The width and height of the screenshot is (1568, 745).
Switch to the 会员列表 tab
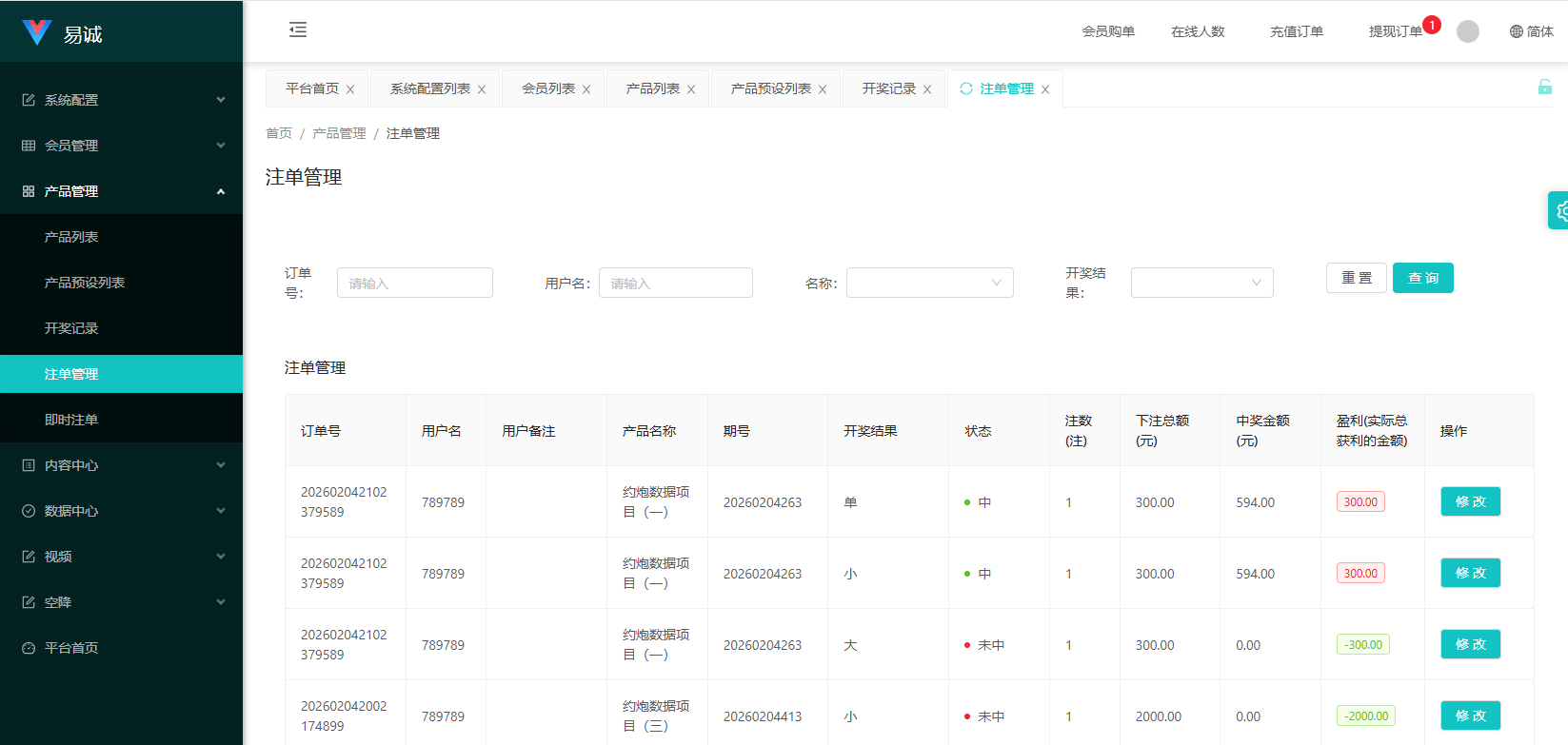tap(547, 88)
